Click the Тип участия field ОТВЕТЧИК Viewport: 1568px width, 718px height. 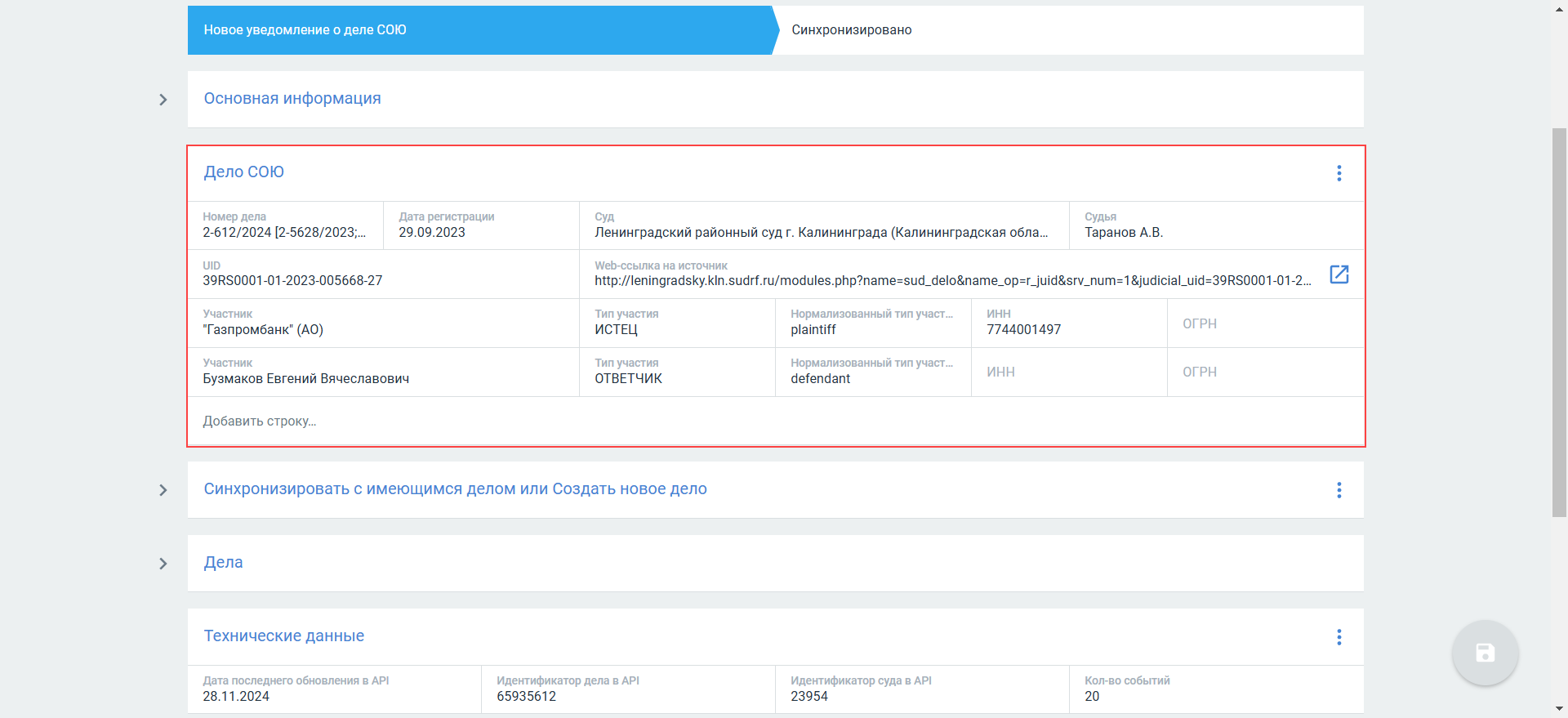click(x=678, y=372)
